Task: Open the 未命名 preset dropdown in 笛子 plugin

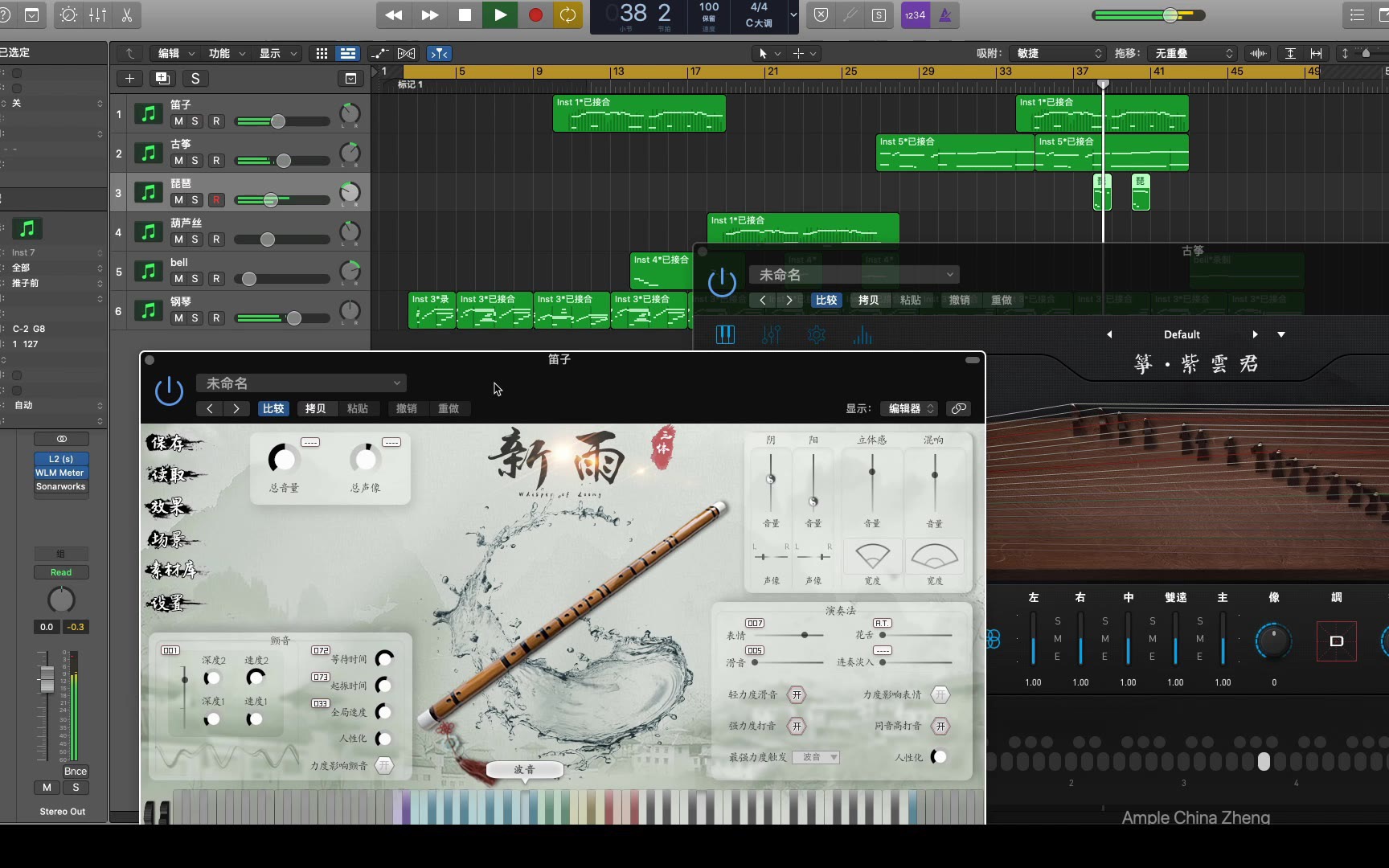Action: [301, 383]
